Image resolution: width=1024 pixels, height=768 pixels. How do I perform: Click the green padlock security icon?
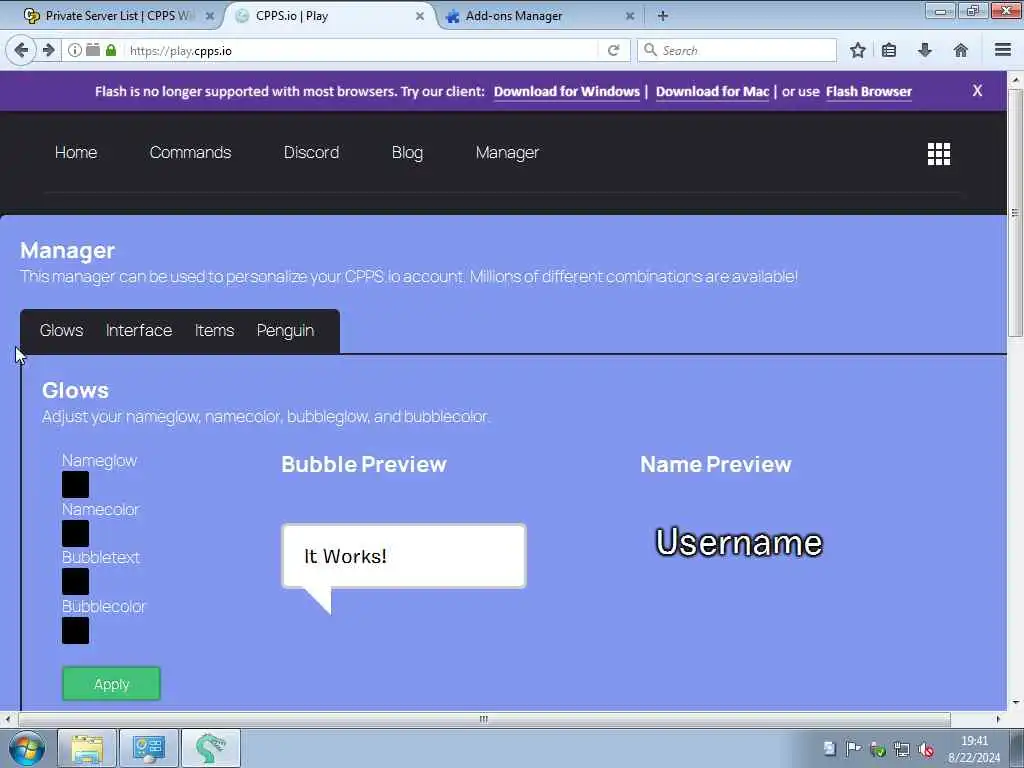click(111, 50)
